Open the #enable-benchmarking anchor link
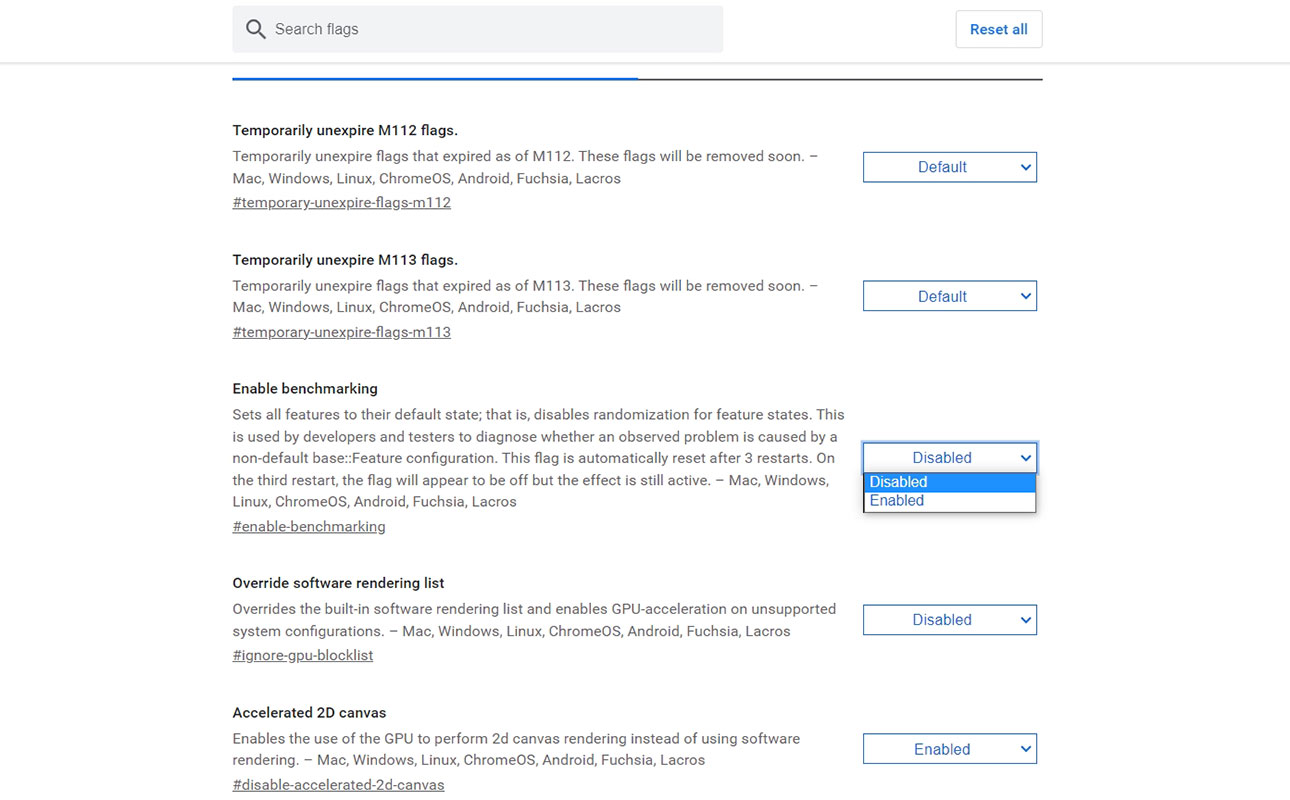 pos(309,526)
